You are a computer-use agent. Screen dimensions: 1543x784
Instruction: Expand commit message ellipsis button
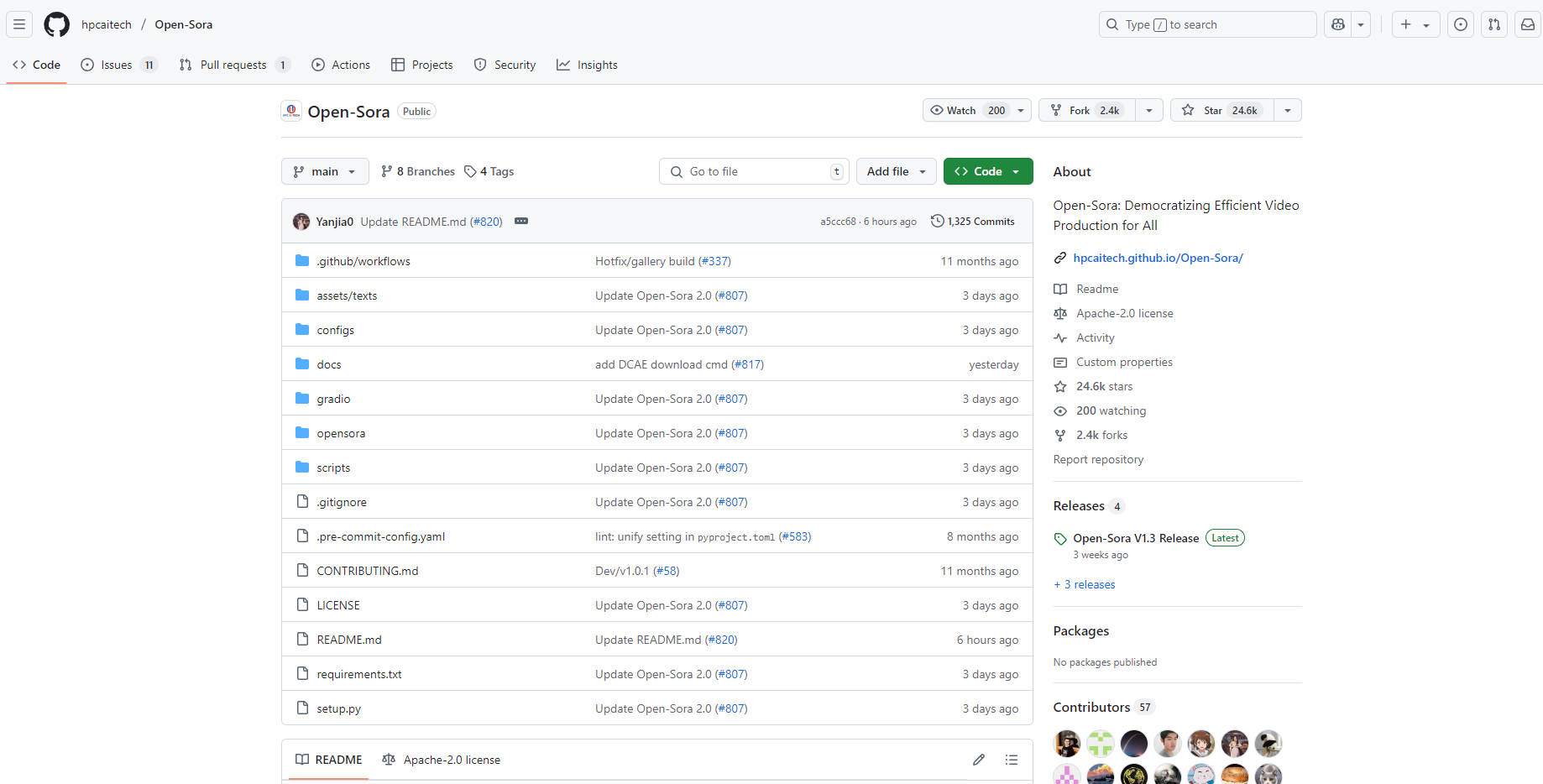(x=521, y=222)
